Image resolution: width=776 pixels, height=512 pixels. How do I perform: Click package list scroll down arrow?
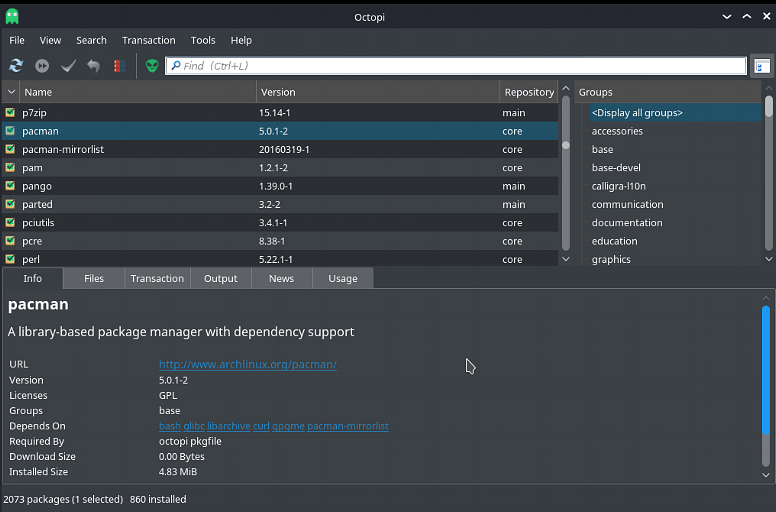pyautogui.click(x=566, y=259)
